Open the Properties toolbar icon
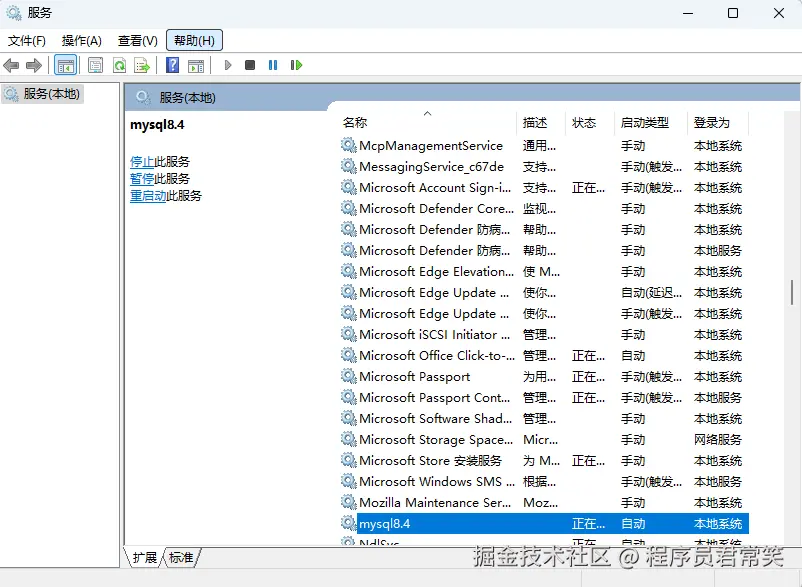 [95, 65]
